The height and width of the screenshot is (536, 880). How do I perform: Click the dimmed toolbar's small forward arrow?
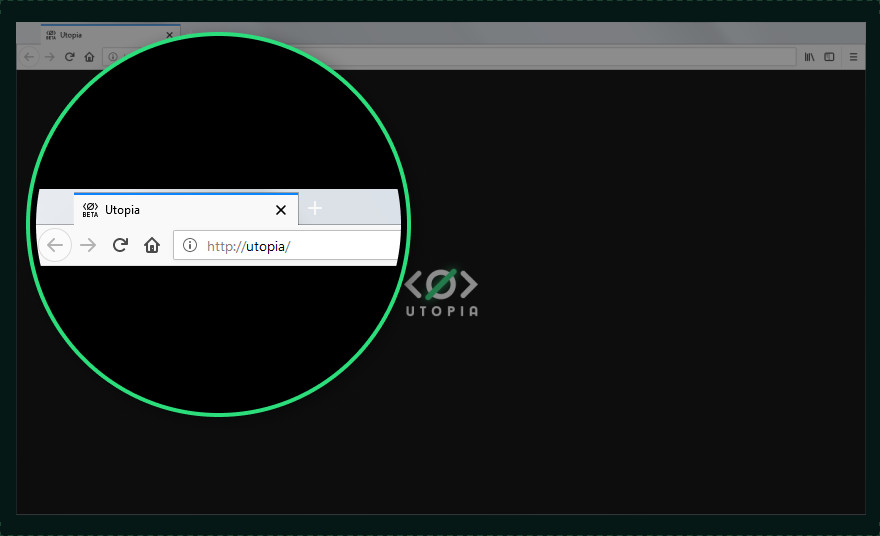49,57
